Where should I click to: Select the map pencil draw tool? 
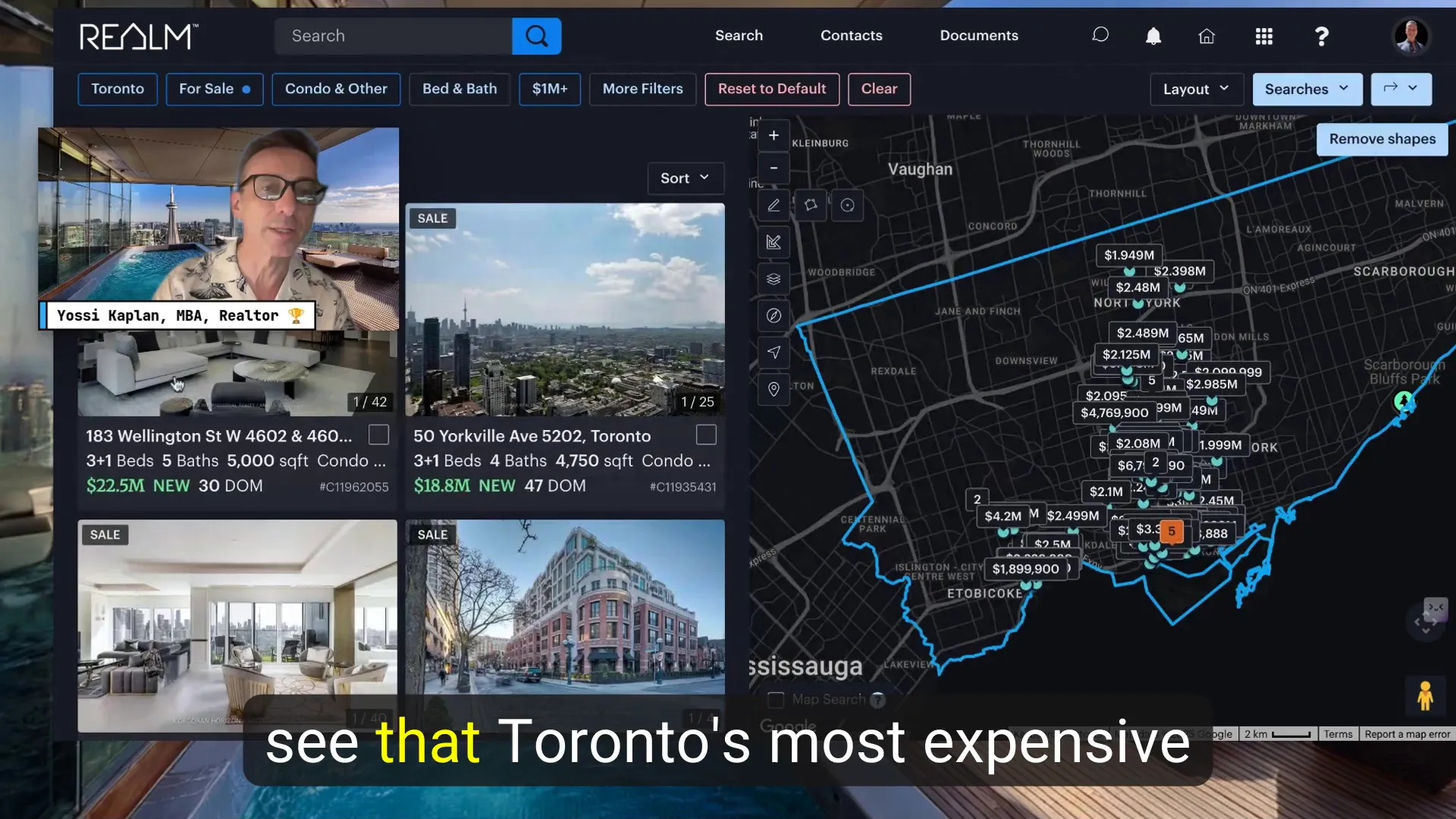click(x=773, y=206)
